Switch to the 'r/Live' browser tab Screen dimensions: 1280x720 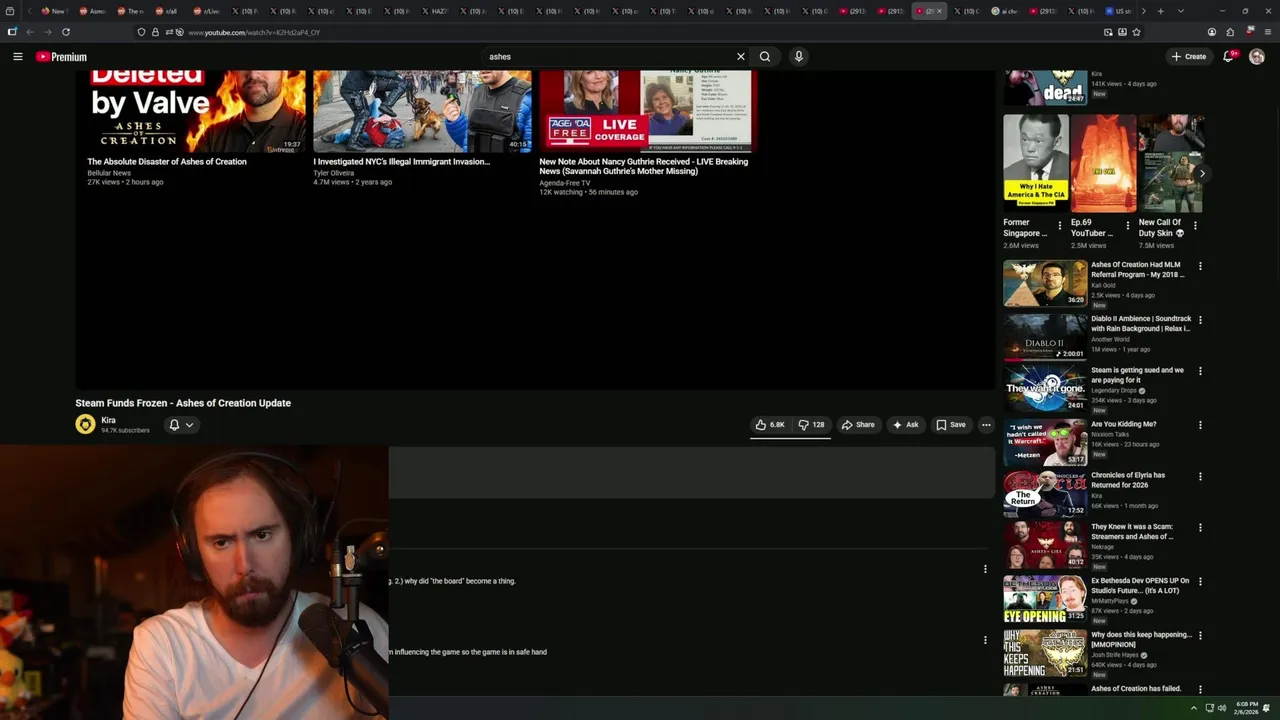[207, 11]
